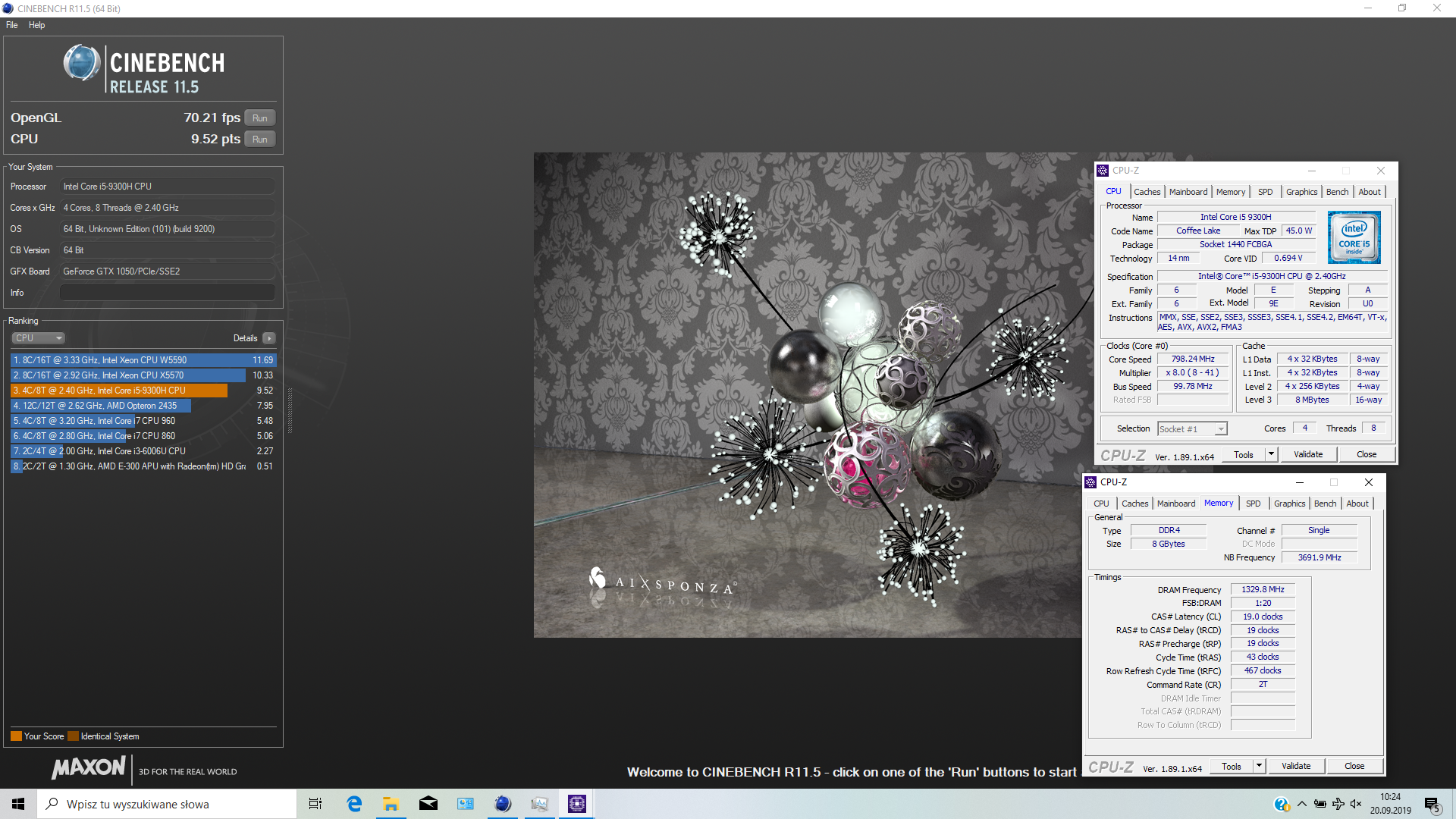The width and height of the screenshot is (1456, 819).
Task: Click the battery power tray icon
Action: (x=1320, y=804)
